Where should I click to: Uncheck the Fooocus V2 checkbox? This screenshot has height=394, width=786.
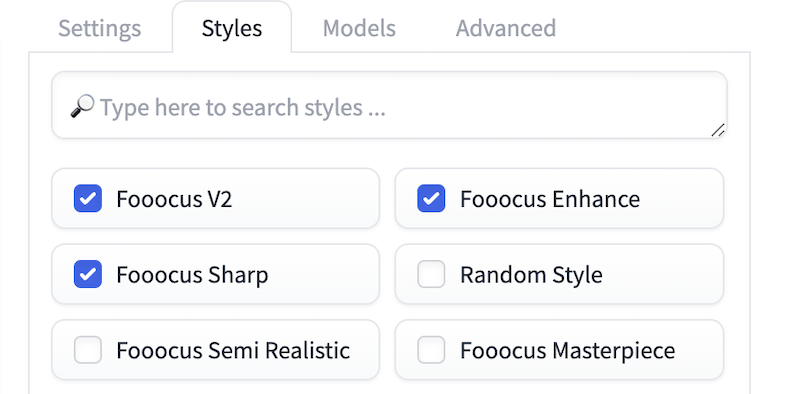tap(88, 199)
